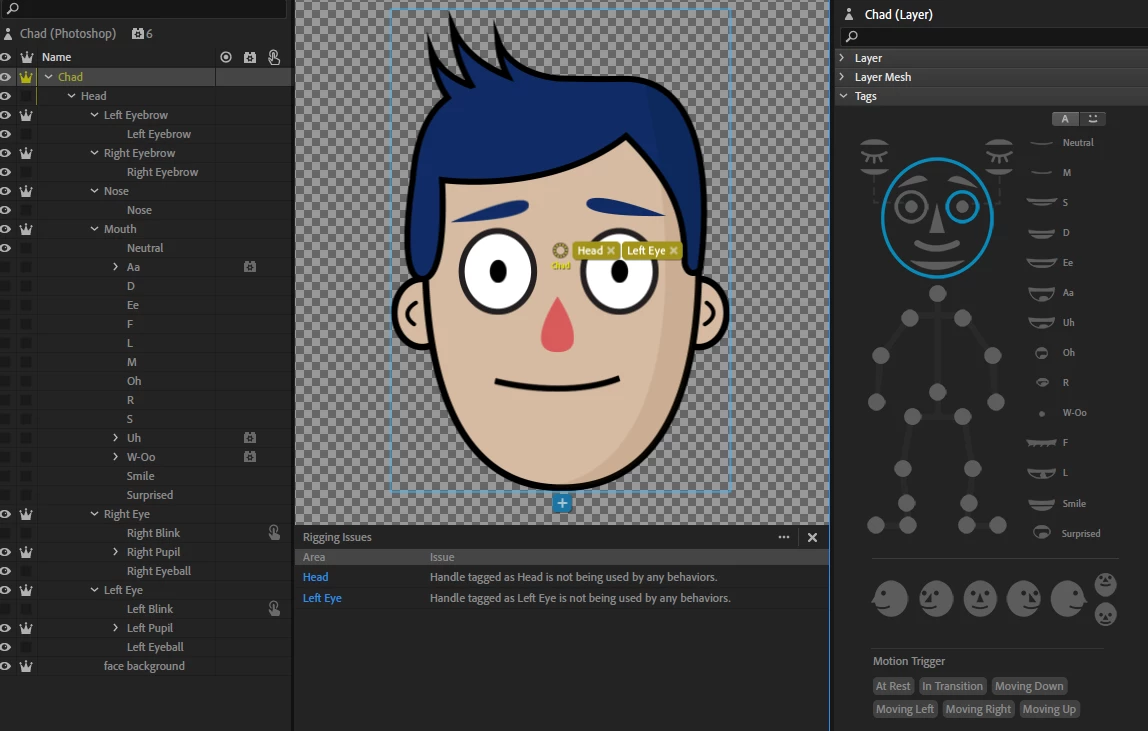This screenshot has height=731, width=1148.
Task: Select the Frontal head view tag
Action: coord(980,598)
